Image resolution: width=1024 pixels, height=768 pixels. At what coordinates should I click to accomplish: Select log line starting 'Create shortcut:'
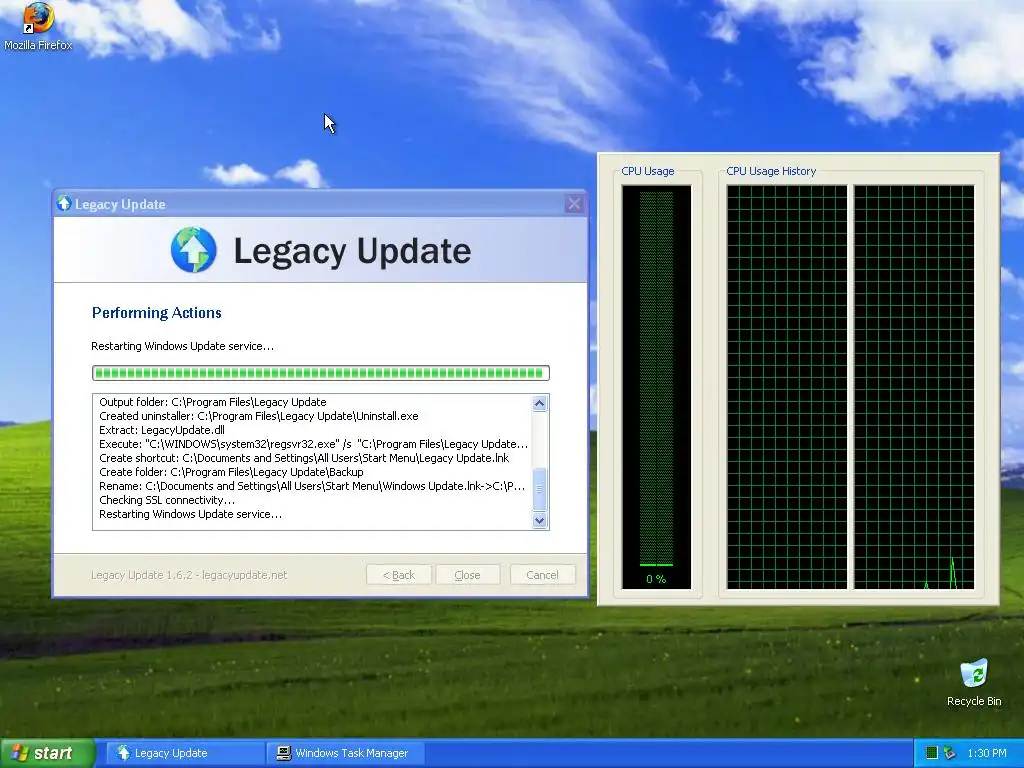(304, 458)
